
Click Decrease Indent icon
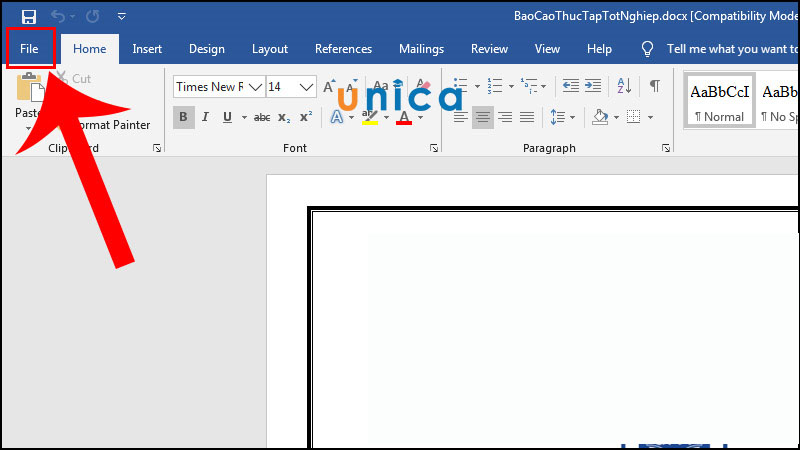point(570,86)
